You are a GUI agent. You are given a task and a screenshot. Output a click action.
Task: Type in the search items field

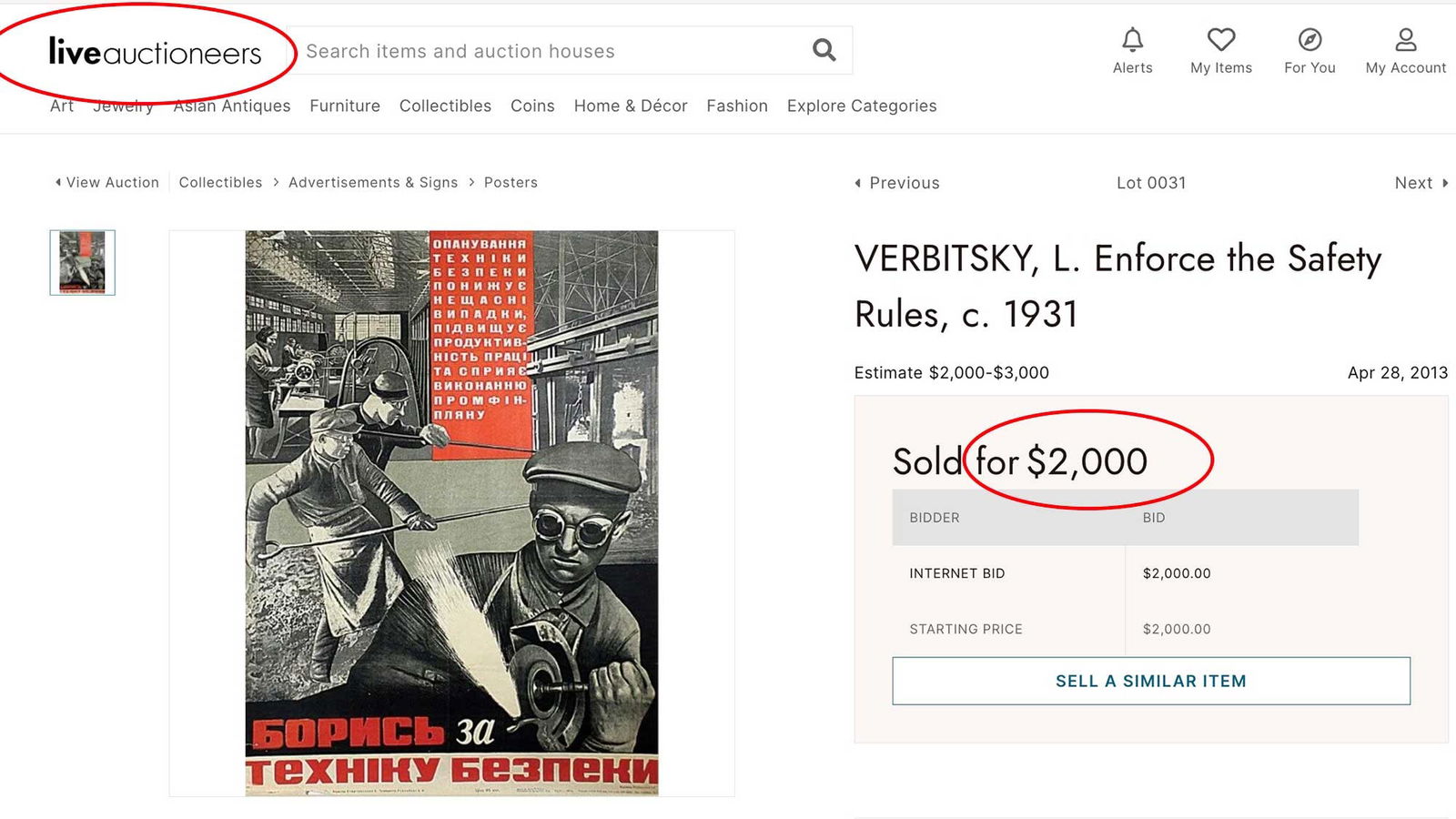tap(546, 51)
